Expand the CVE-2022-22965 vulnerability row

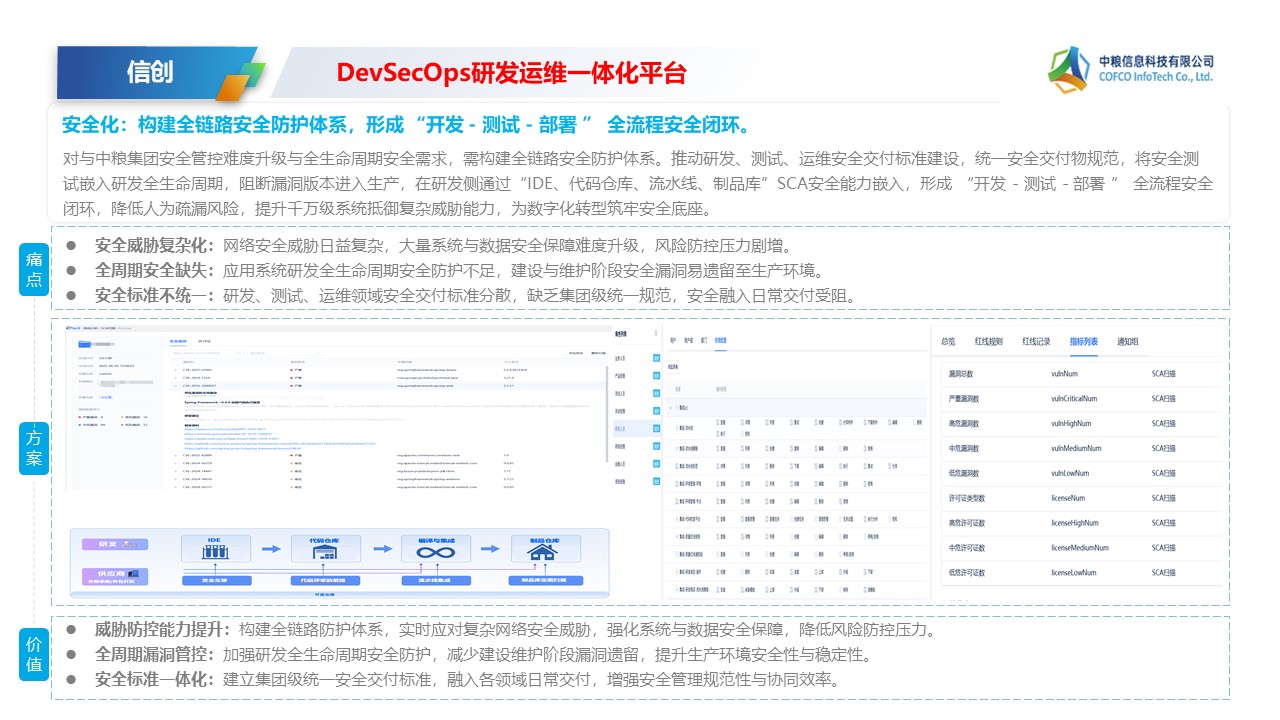tap(175, 369)
